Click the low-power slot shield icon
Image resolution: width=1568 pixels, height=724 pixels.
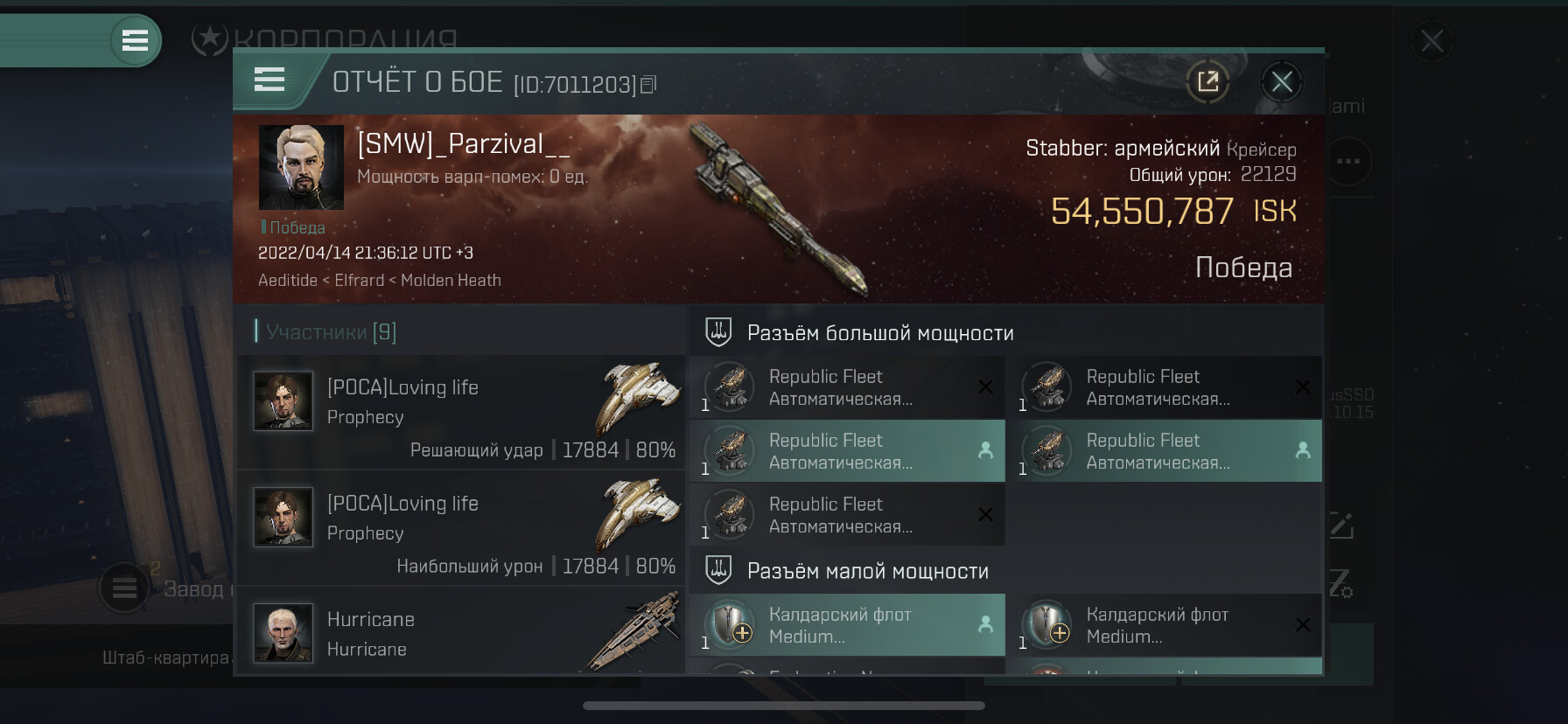[x=718, y=570]
